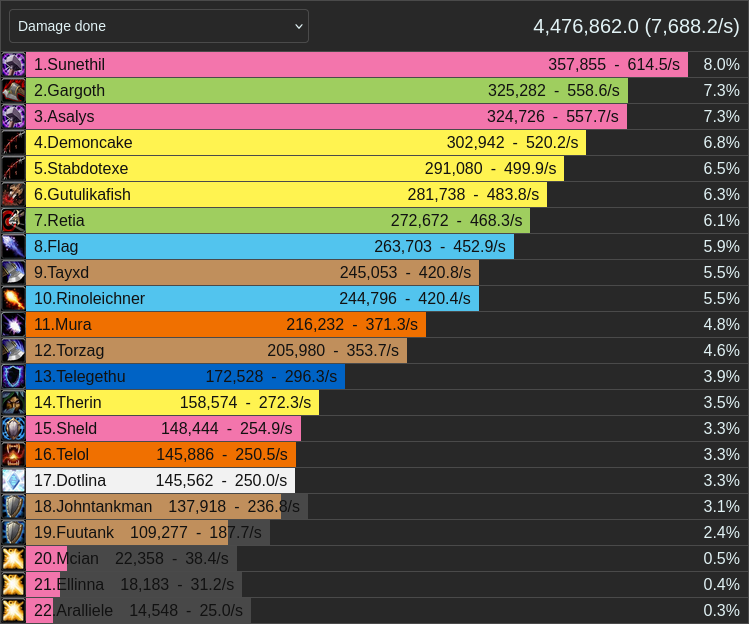The image size is (749, 624).
Task: Select the 13.Telegethu damage bar
Action: click(185, 377)
